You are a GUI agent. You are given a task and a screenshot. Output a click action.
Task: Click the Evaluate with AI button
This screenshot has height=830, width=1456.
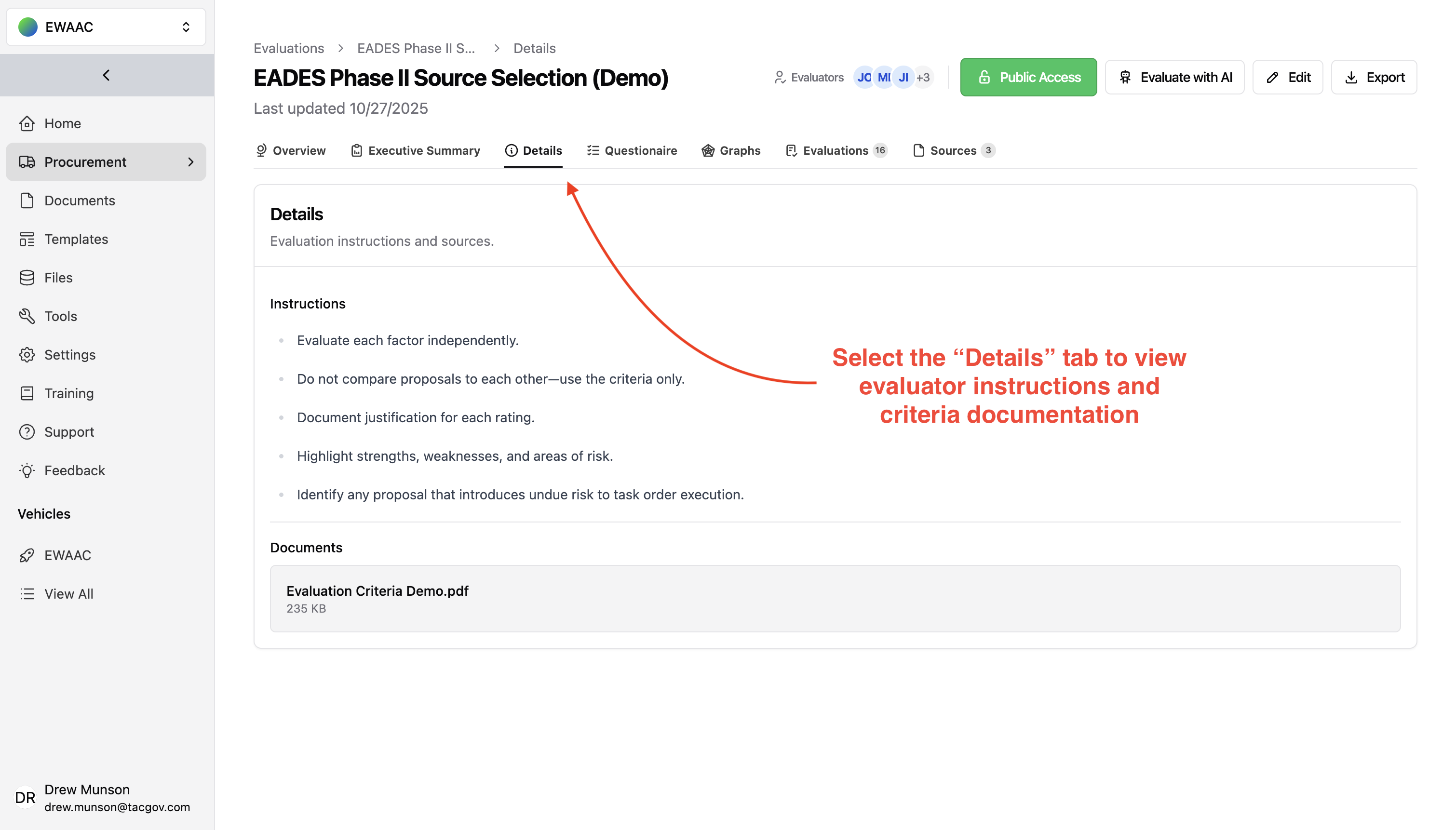[1174, 78]
